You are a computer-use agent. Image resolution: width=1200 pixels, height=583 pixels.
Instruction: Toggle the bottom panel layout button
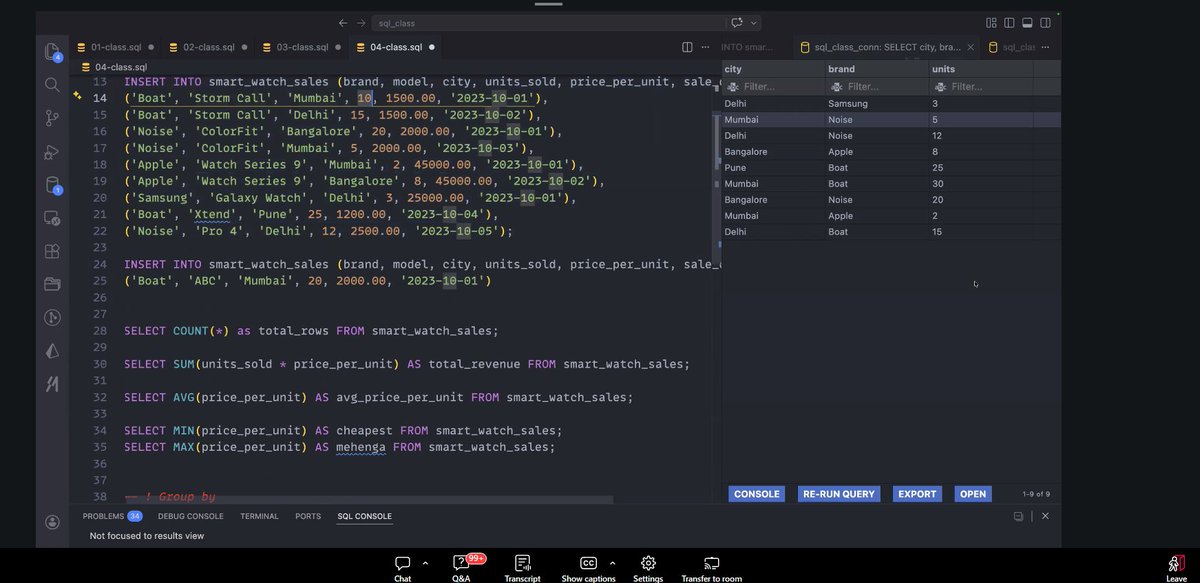[1027, 23]
